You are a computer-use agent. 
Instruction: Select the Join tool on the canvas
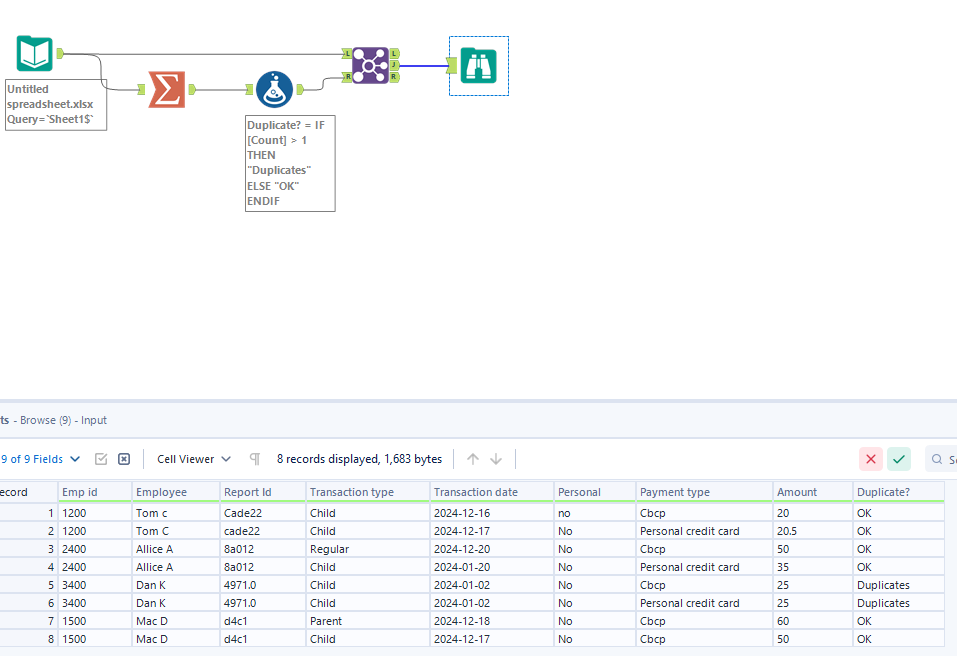point(369,64)
